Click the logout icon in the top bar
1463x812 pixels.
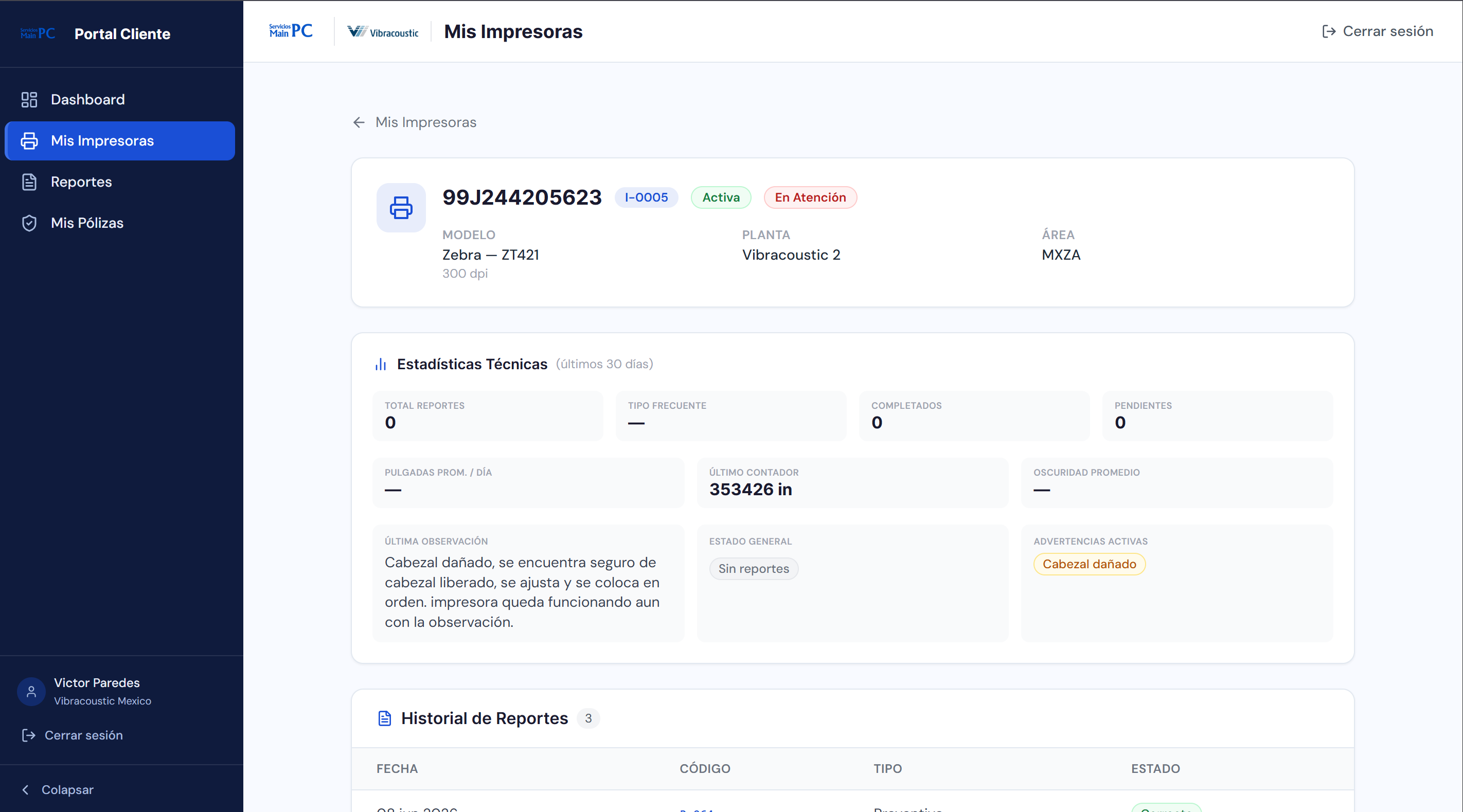[x=1328, y=31]
